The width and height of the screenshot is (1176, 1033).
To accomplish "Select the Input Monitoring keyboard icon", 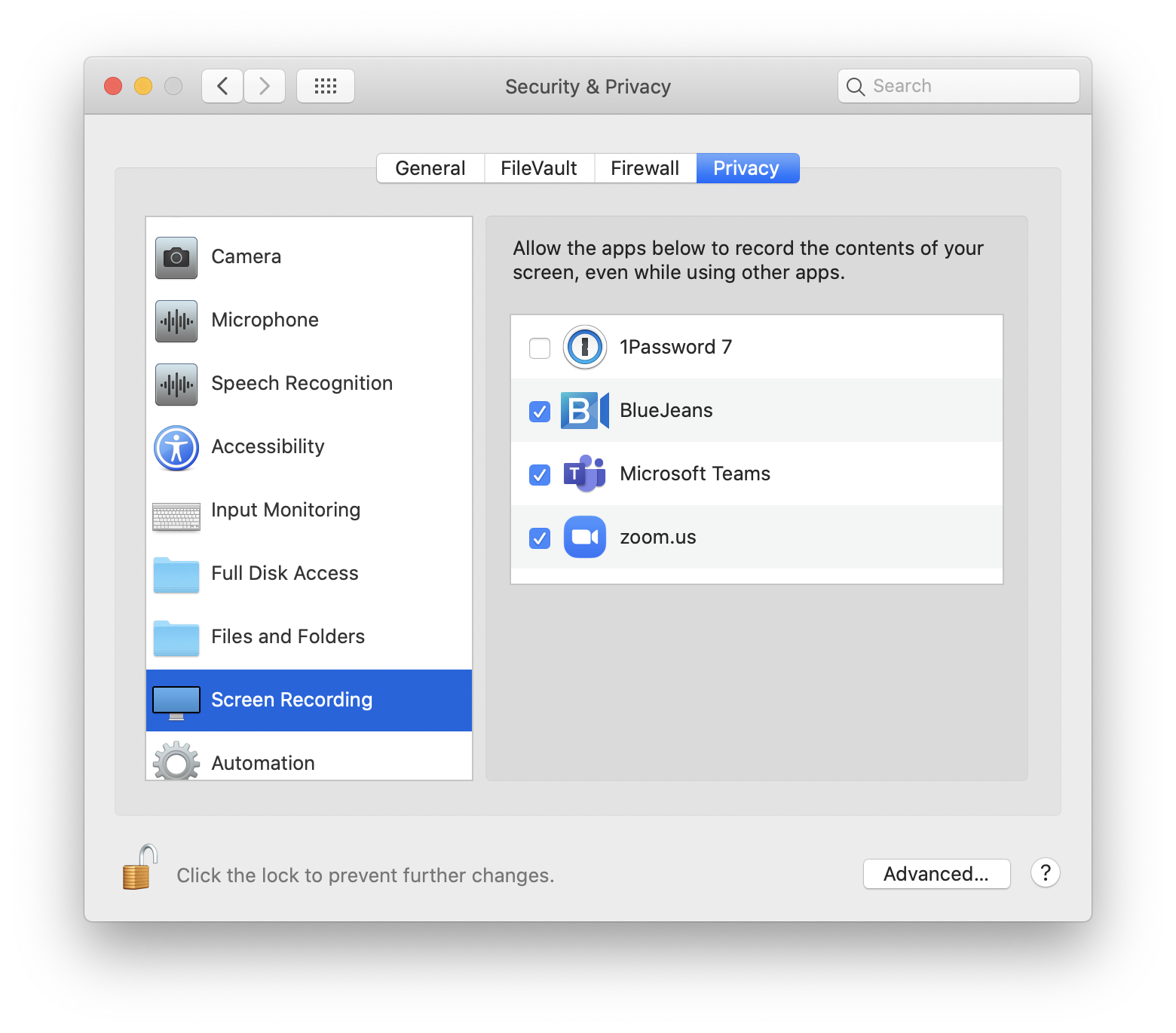I will click(176, 510).
